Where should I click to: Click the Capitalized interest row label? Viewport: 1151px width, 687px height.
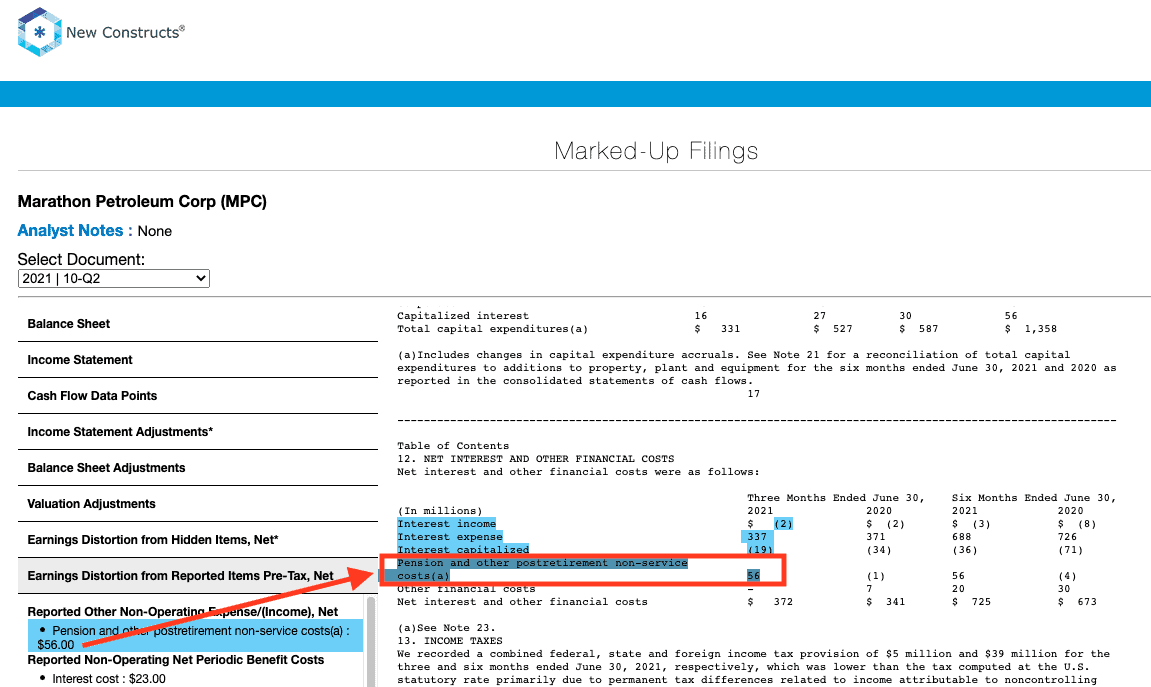click(463, 316)
